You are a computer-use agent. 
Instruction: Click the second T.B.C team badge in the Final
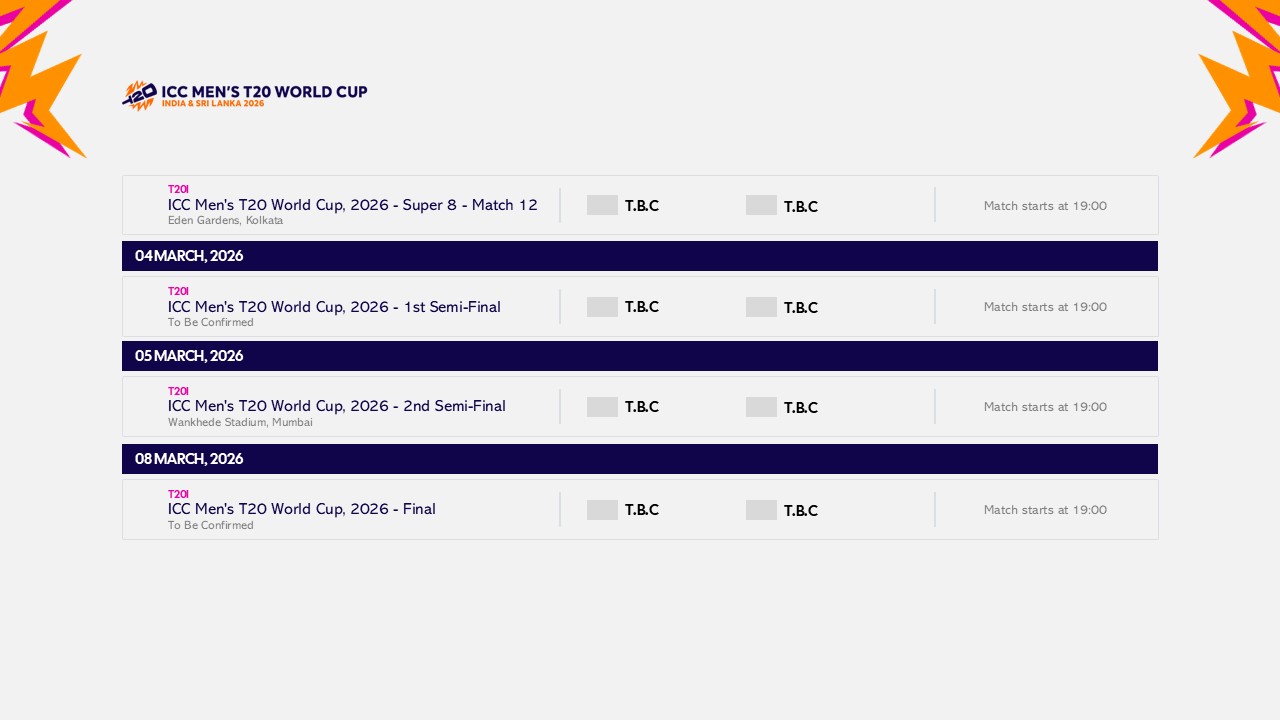coord(761,509)
